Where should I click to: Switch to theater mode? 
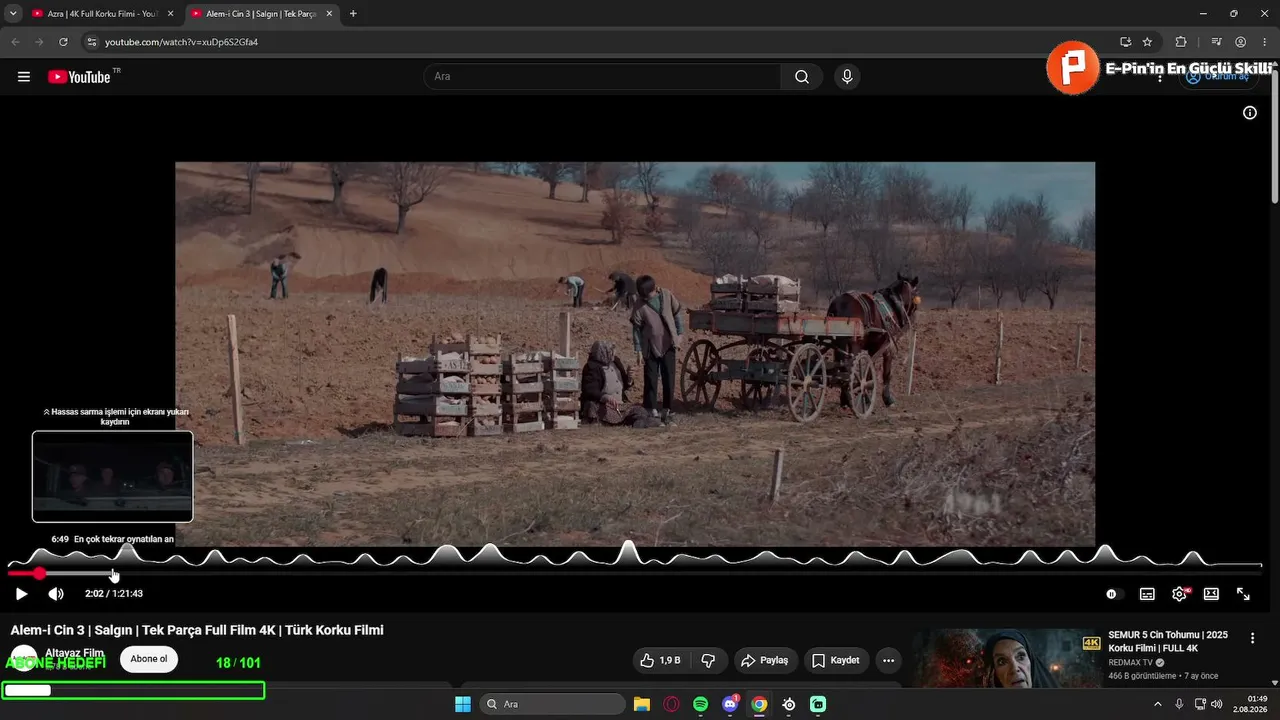click(x=1211, y=594)
